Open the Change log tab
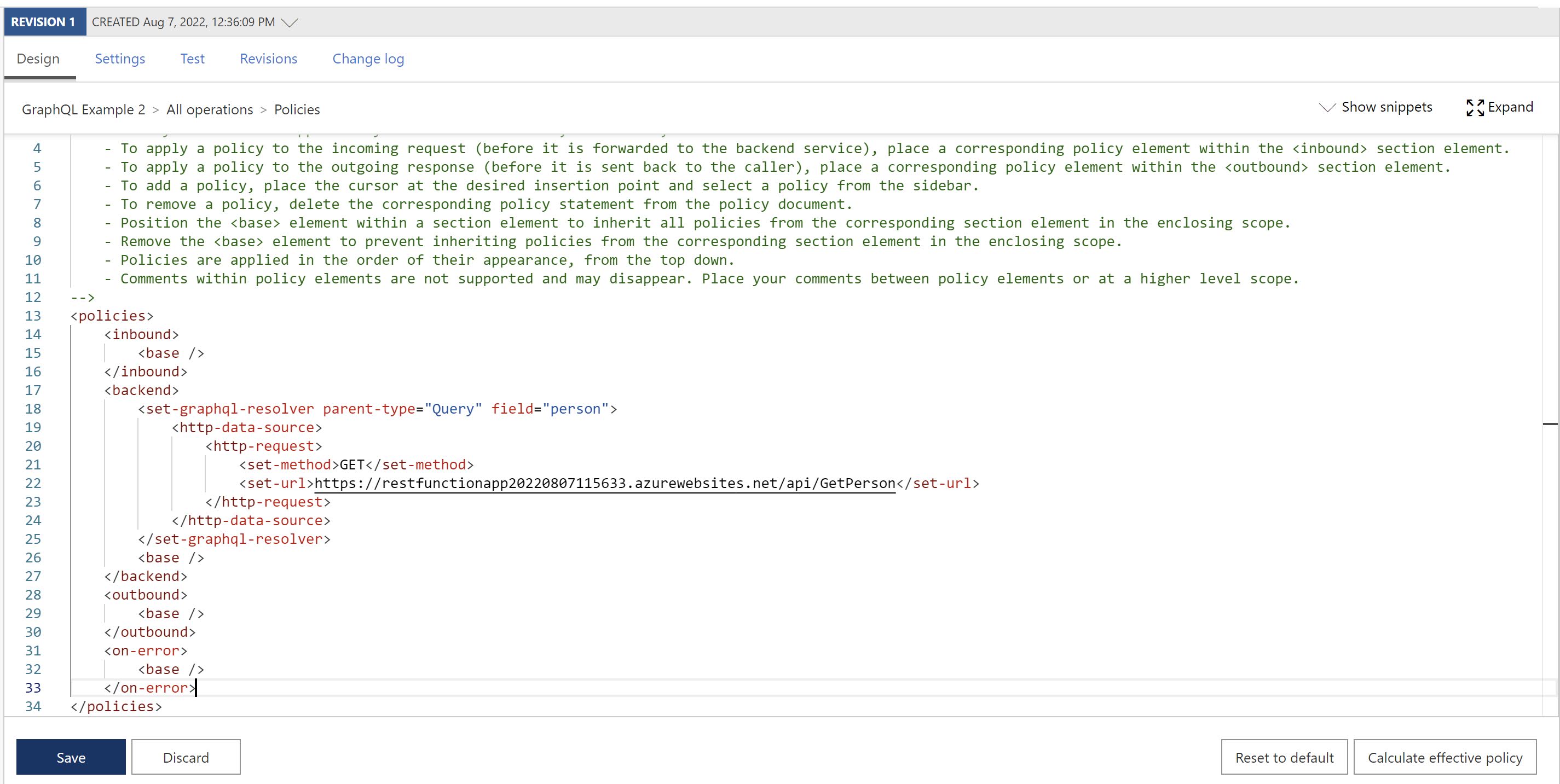Screen dimensions: 1560x784 368,59
